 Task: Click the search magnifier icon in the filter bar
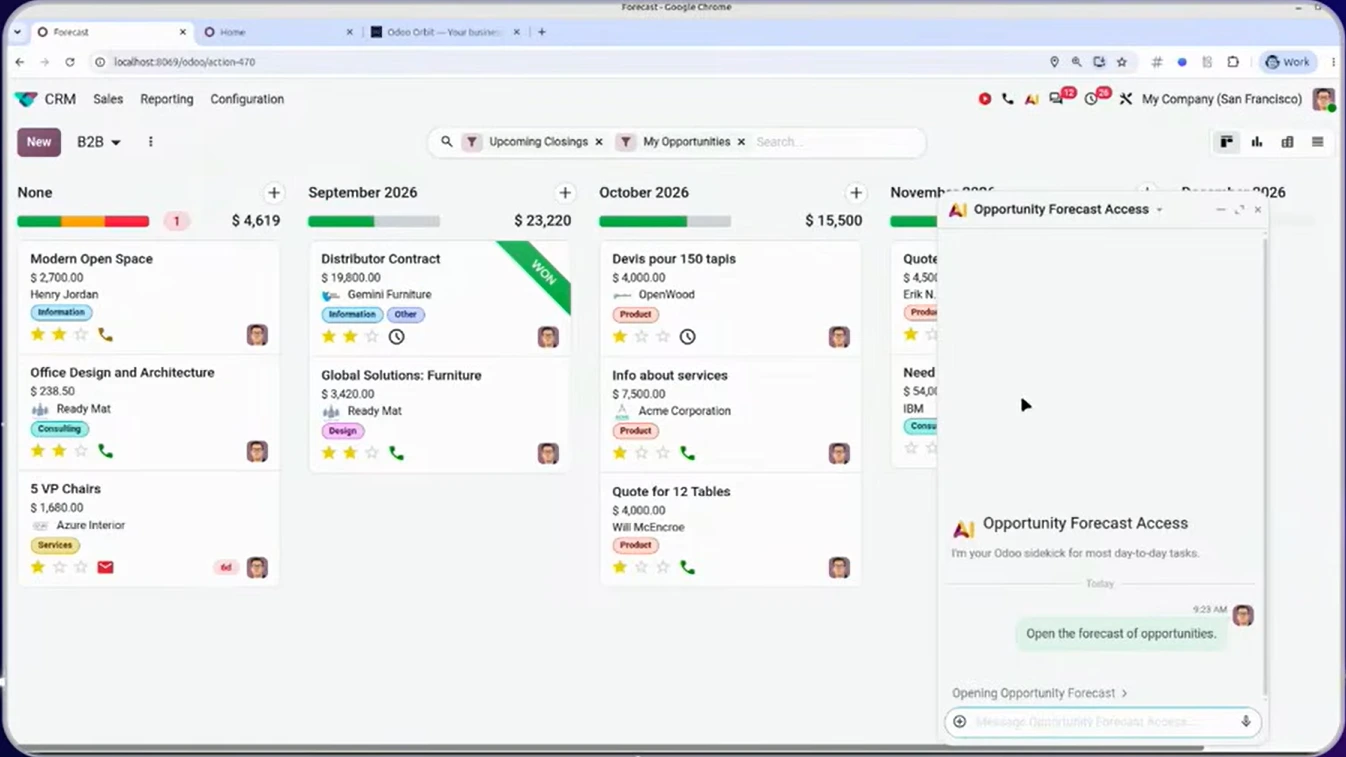[447, 142]
